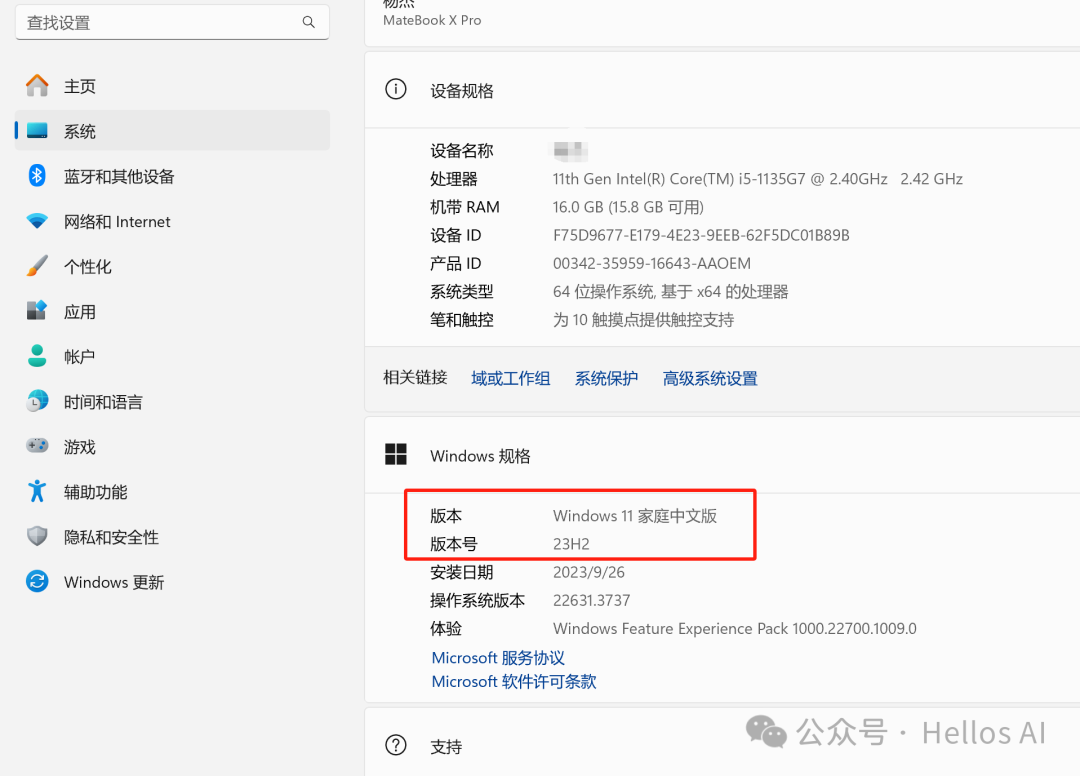Click the Windows Feature Experience Pack text

tap(735, 629)
